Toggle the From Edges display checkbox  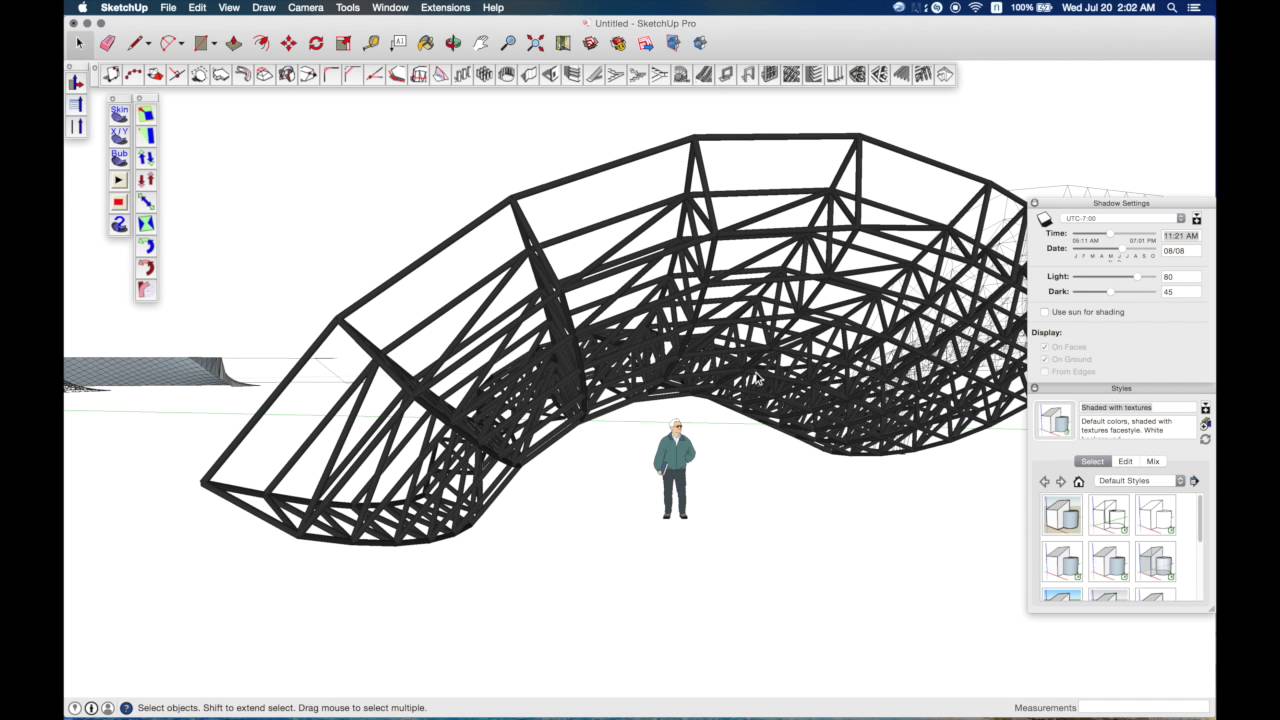click(x=1045, y=371)
